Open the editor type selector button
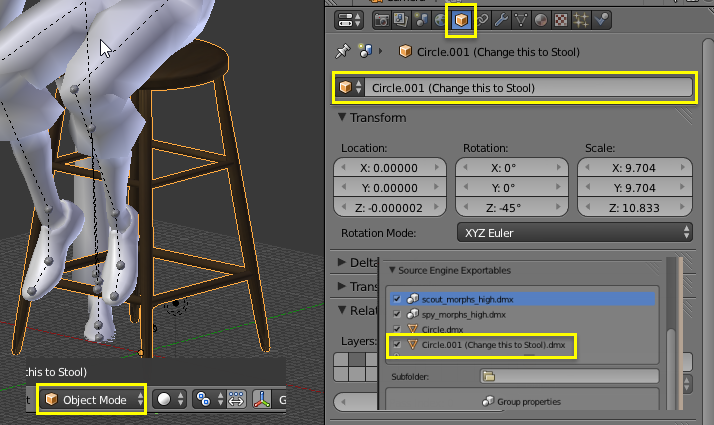 pos(348,20)
